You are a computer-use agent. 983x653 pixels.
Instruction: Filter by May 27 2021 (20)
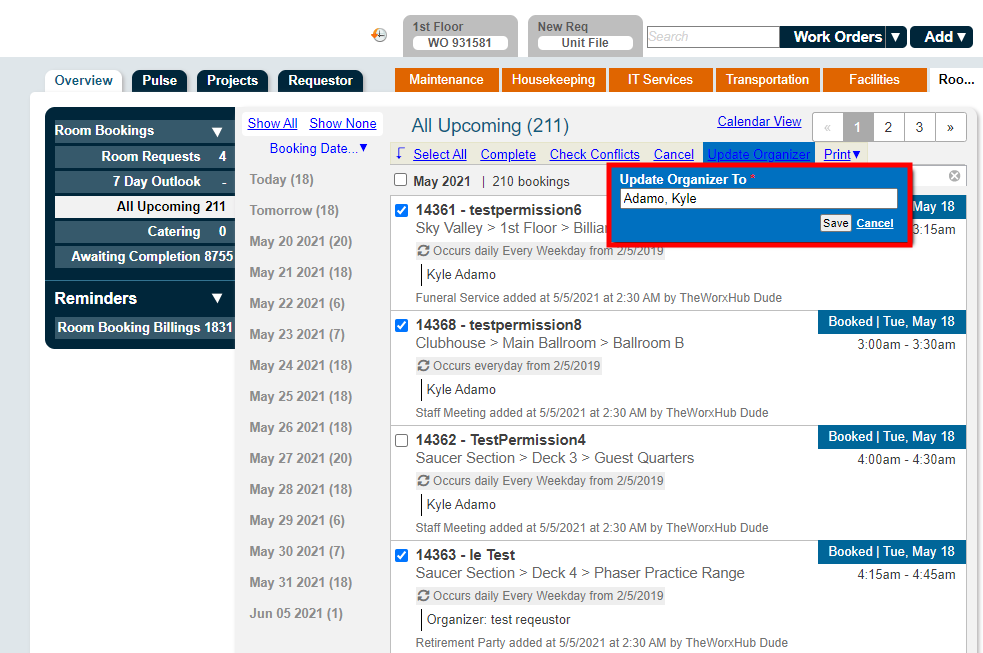coord(301,459)
